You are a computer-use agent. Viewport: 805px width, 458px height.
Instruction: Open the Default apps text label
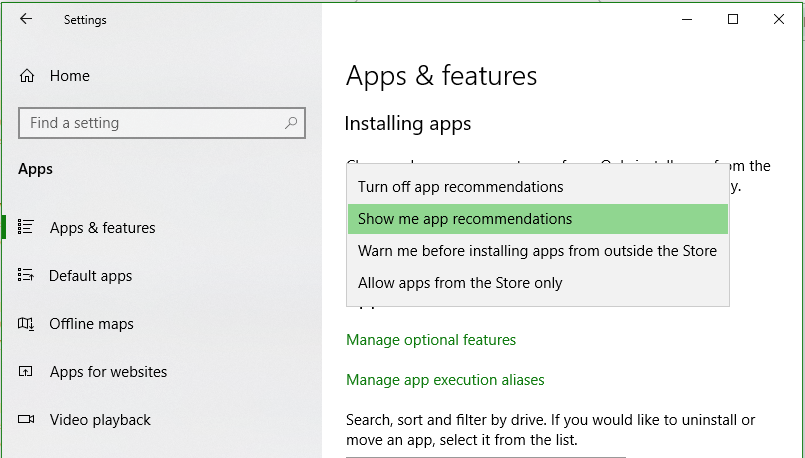point(91,276)
